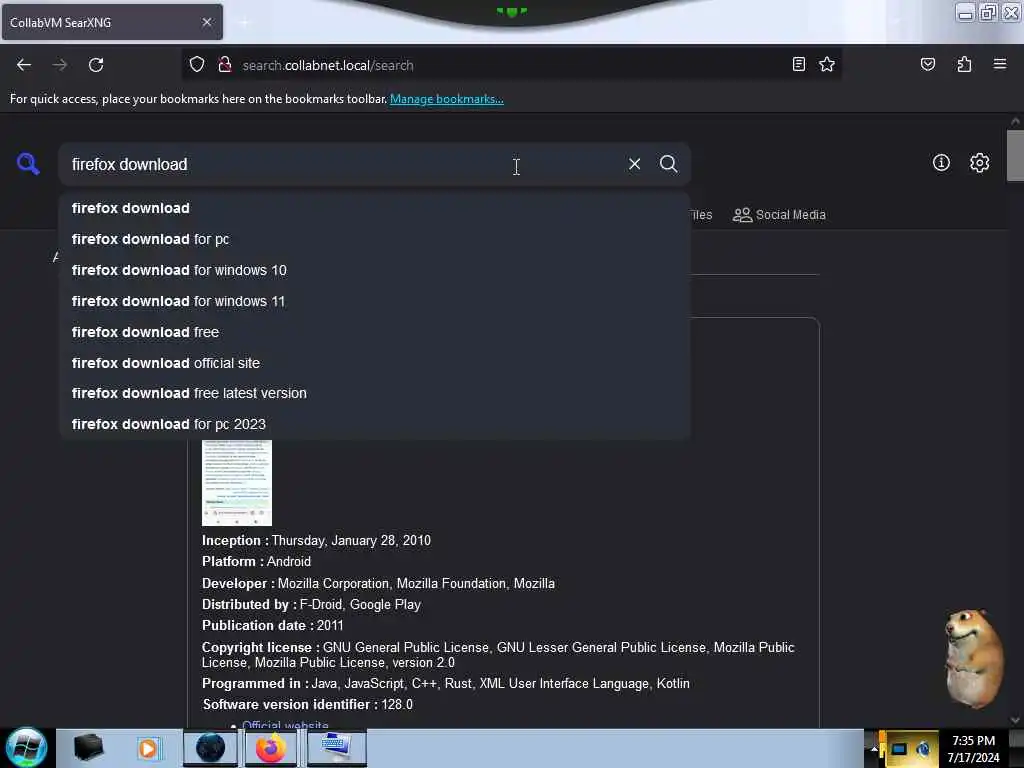Open the Extensions puzzle icon
This screenshot has width=1024, height=768.
[x=964, y=64]
